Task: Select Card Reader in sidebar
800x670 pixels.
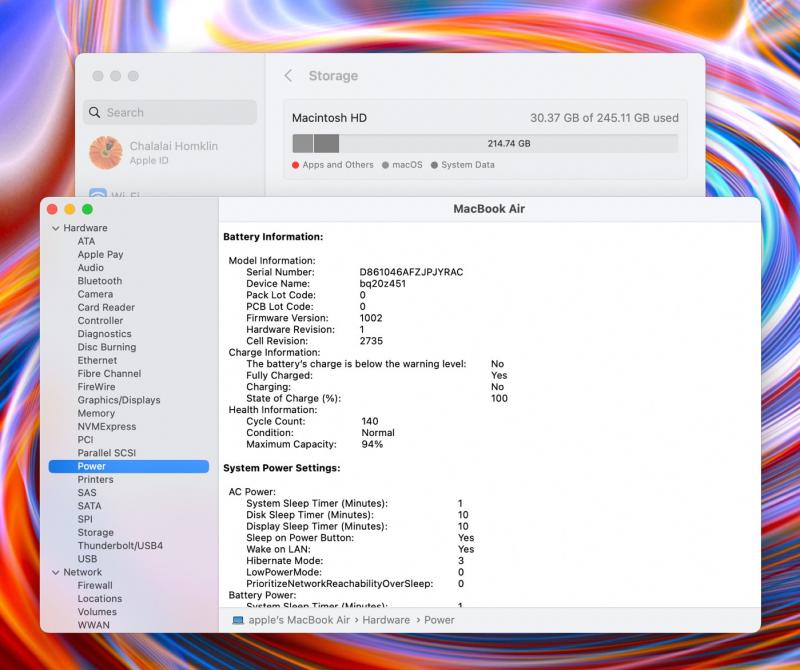Action: [x=106, y=307]
